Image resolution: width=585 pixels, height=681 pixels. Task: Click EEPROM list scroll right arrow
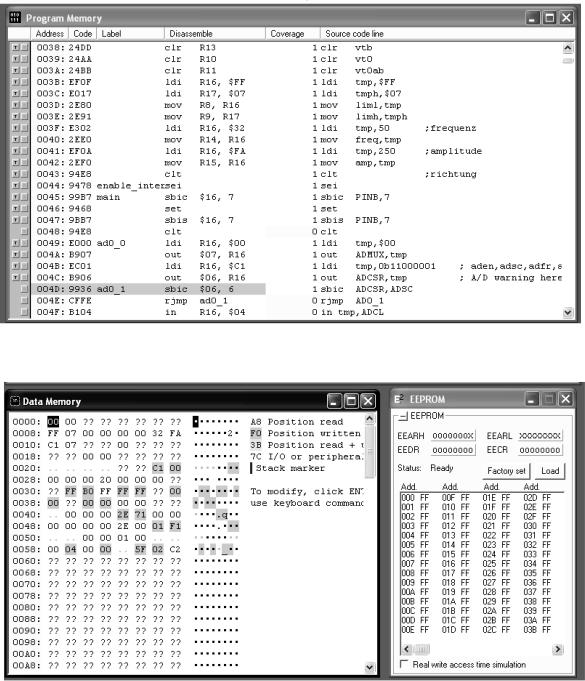coord(557,649)
